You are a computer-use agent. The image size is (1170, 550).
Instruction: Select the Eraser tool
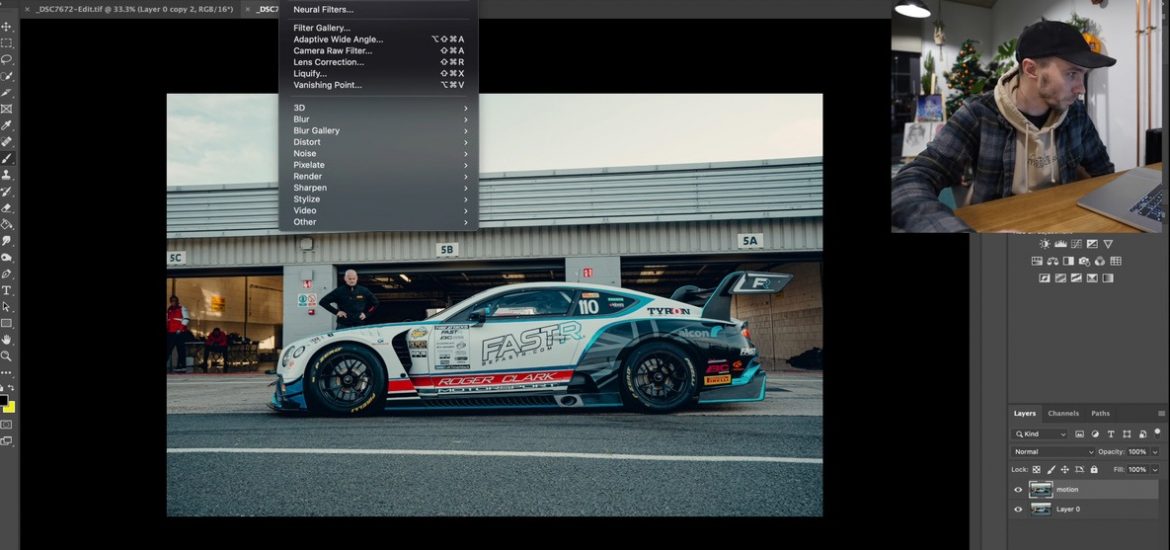click(6, 207)
